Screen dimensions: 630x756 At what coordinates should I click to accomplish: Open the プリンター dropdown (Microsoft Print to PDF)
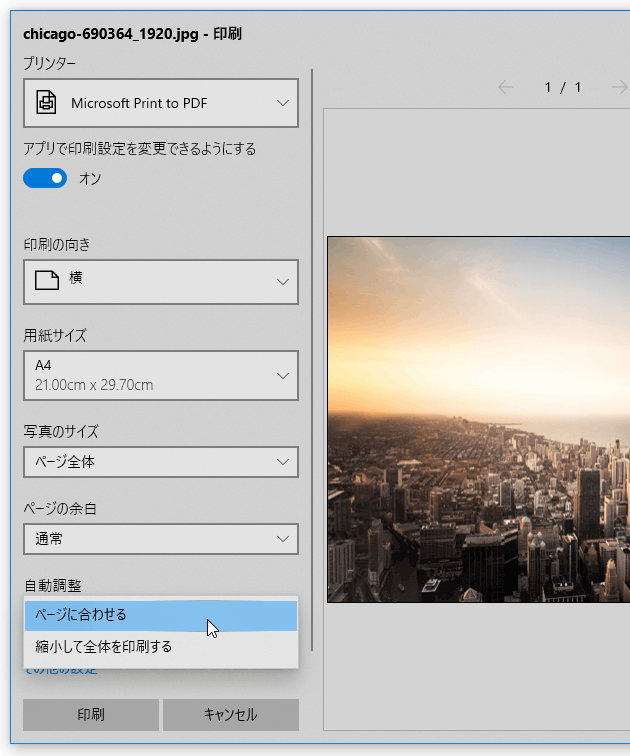161,103
